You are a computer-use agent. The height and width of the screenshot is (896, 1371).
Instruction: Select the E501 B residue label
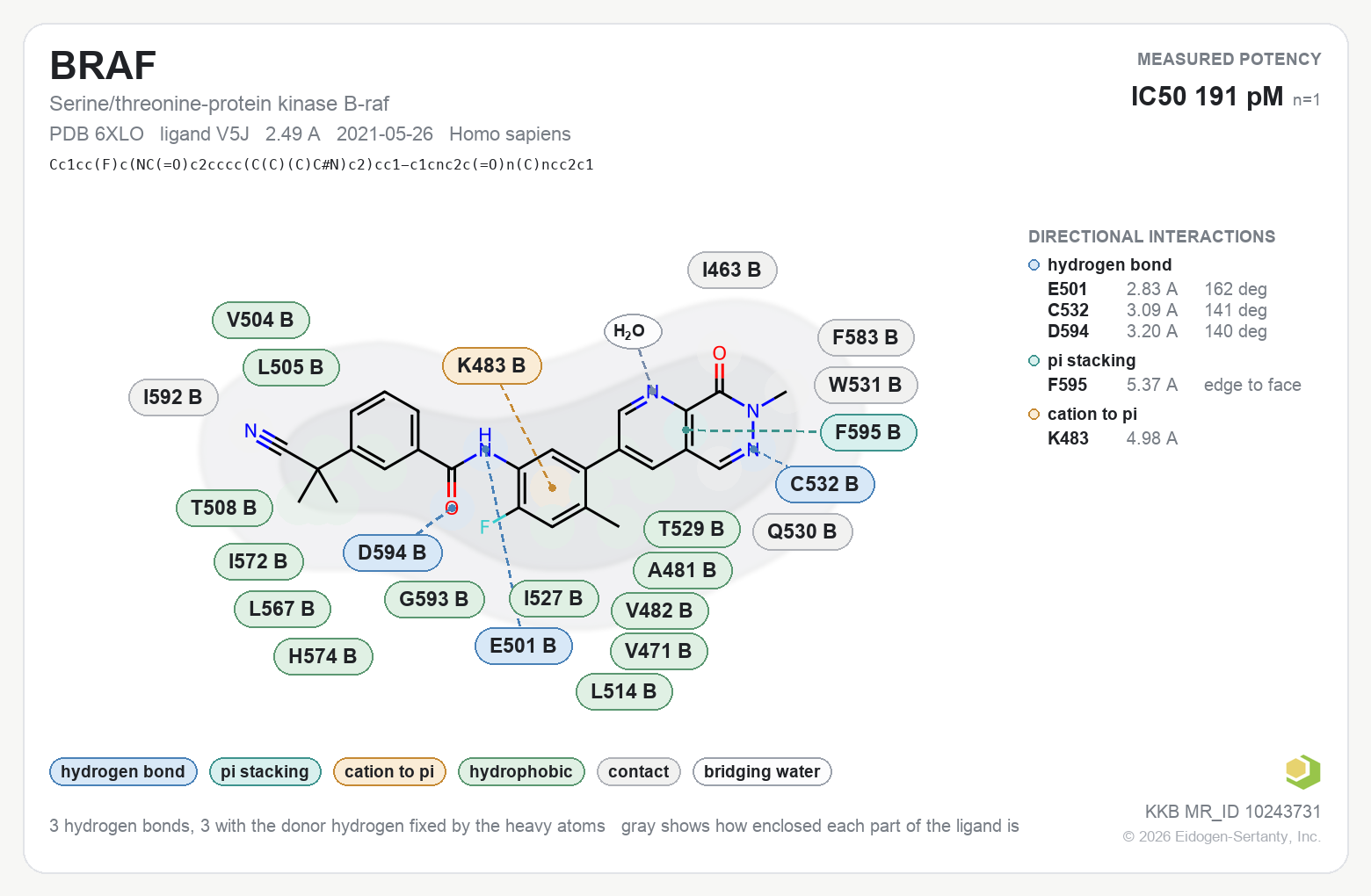[524, 646]
